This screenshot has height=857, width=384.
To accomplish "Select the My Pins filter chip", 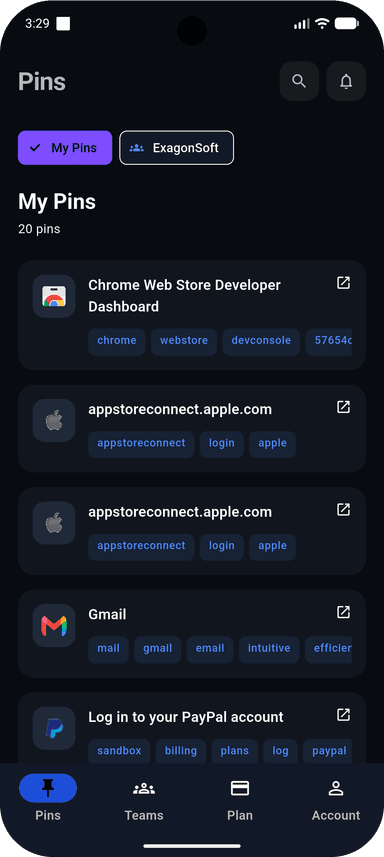I will (x=65, y=148).
